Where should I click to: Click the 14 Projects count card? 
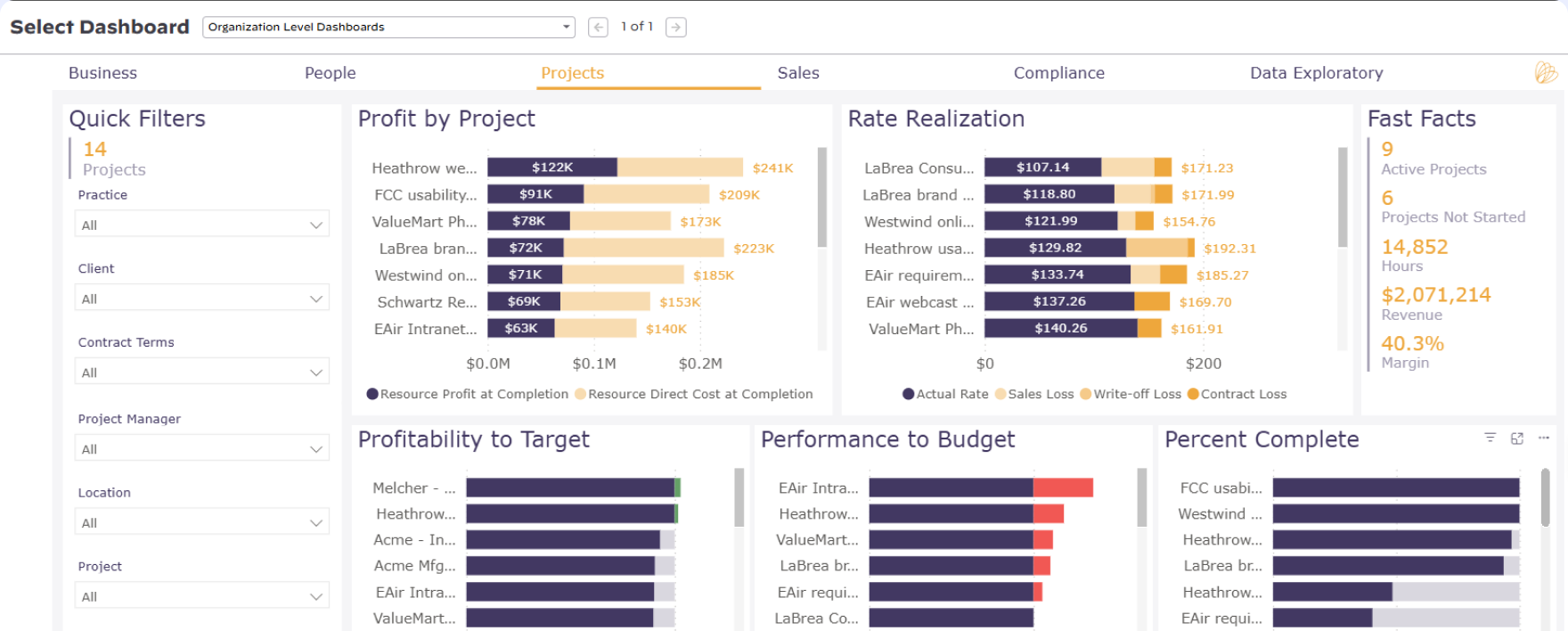click(x=114, y=159)
